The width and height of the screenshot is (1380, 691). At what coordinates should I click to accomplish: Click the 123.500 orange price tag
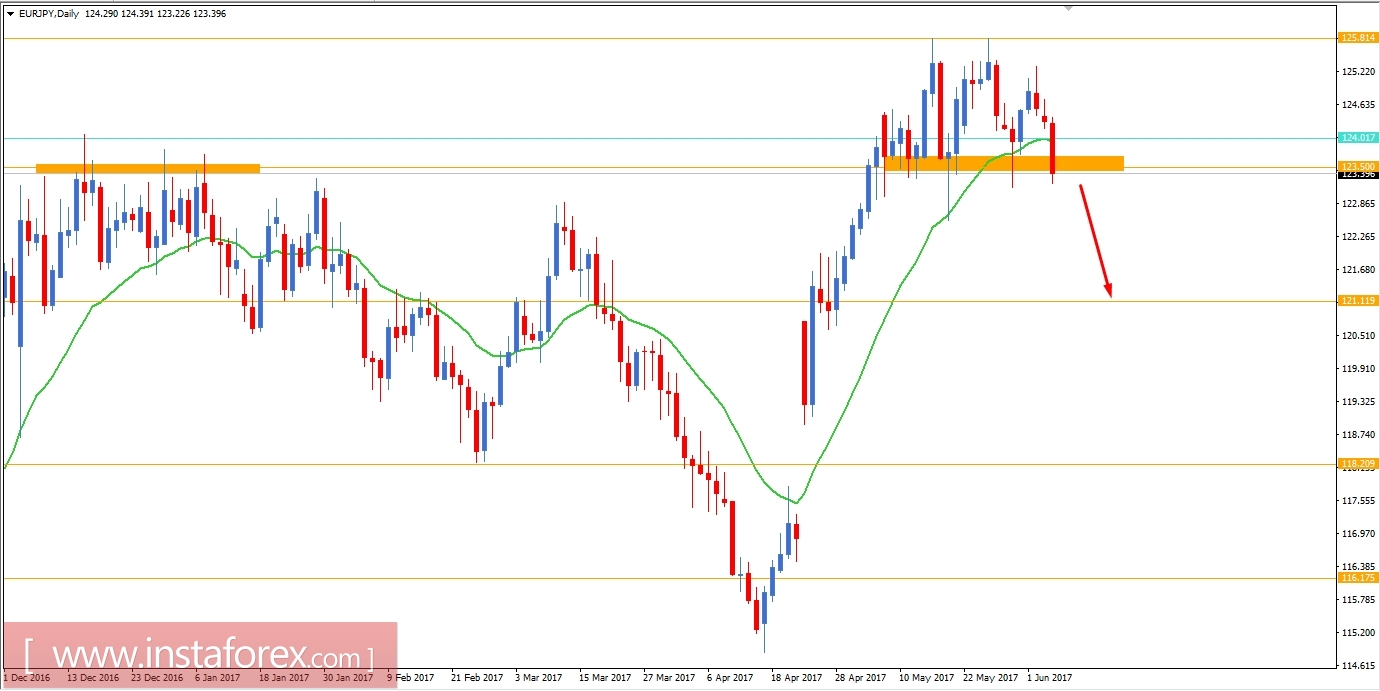point(1360,164)
